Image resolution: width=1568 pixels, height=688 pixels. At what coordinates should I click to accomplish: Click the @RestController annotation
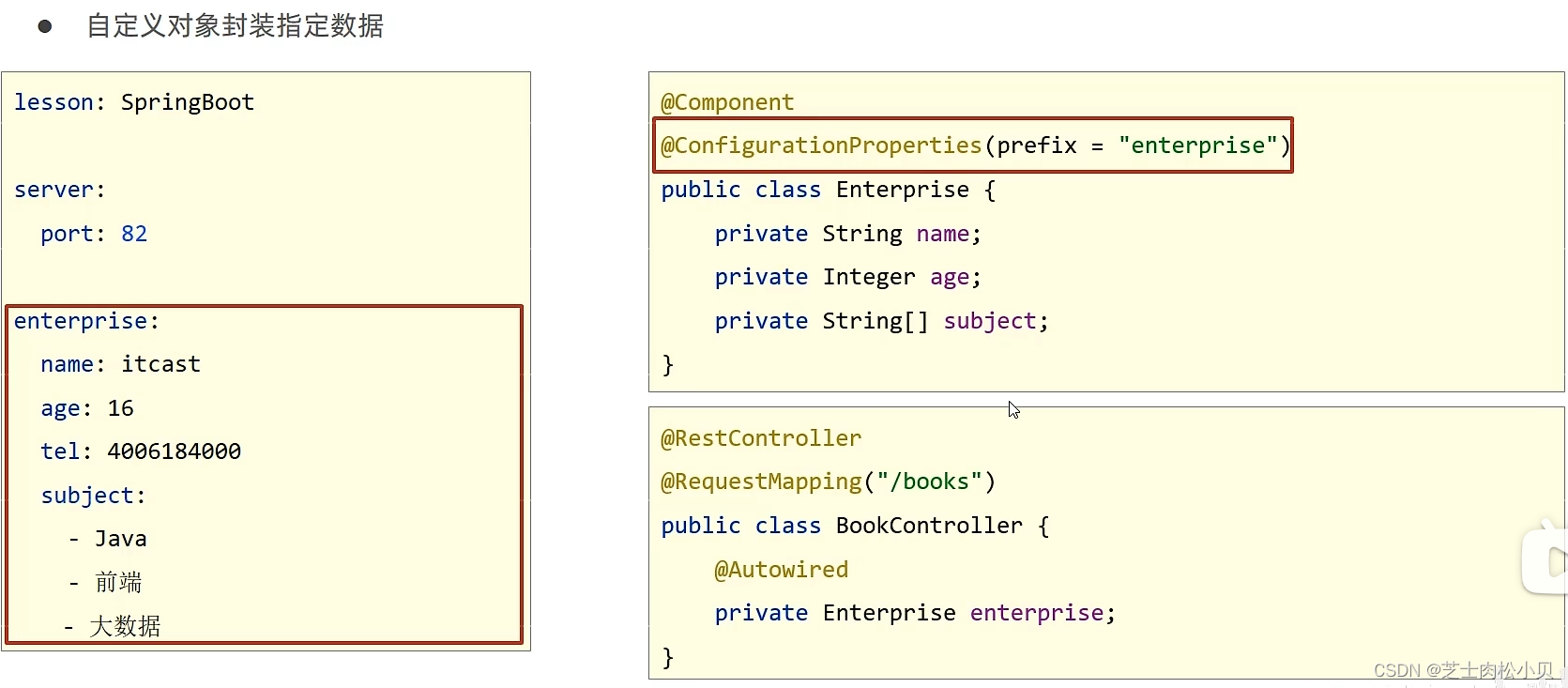[761, 438]
